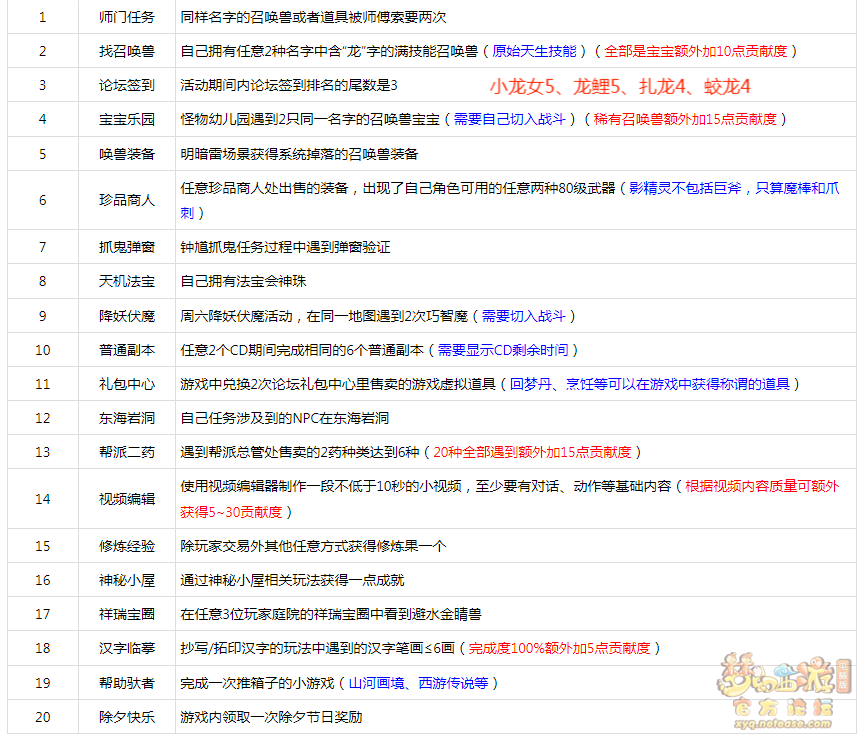Click 自己拥有法宝会神珠 description
Image resolution: width=863 pixels, height=736 pixels.
click(x=243, y=281)
